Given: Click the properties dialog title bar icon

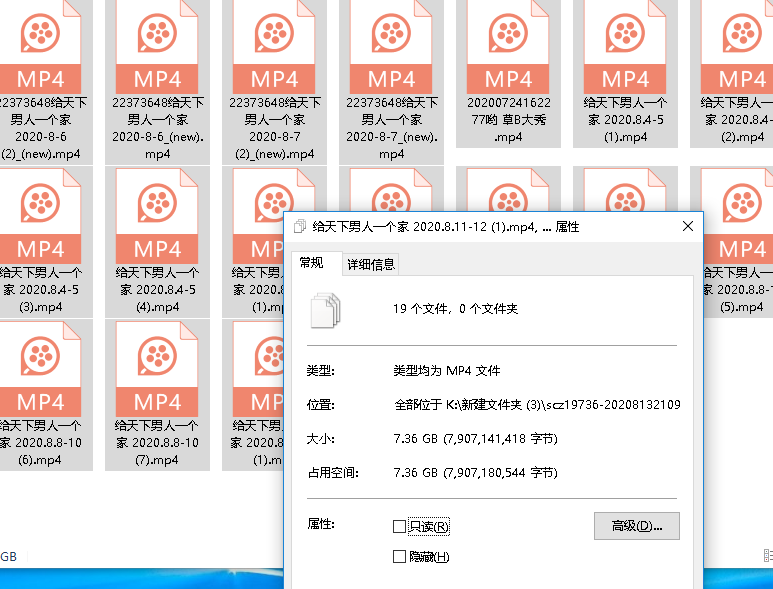Looking at the screenshot, I should pos(300,227).
